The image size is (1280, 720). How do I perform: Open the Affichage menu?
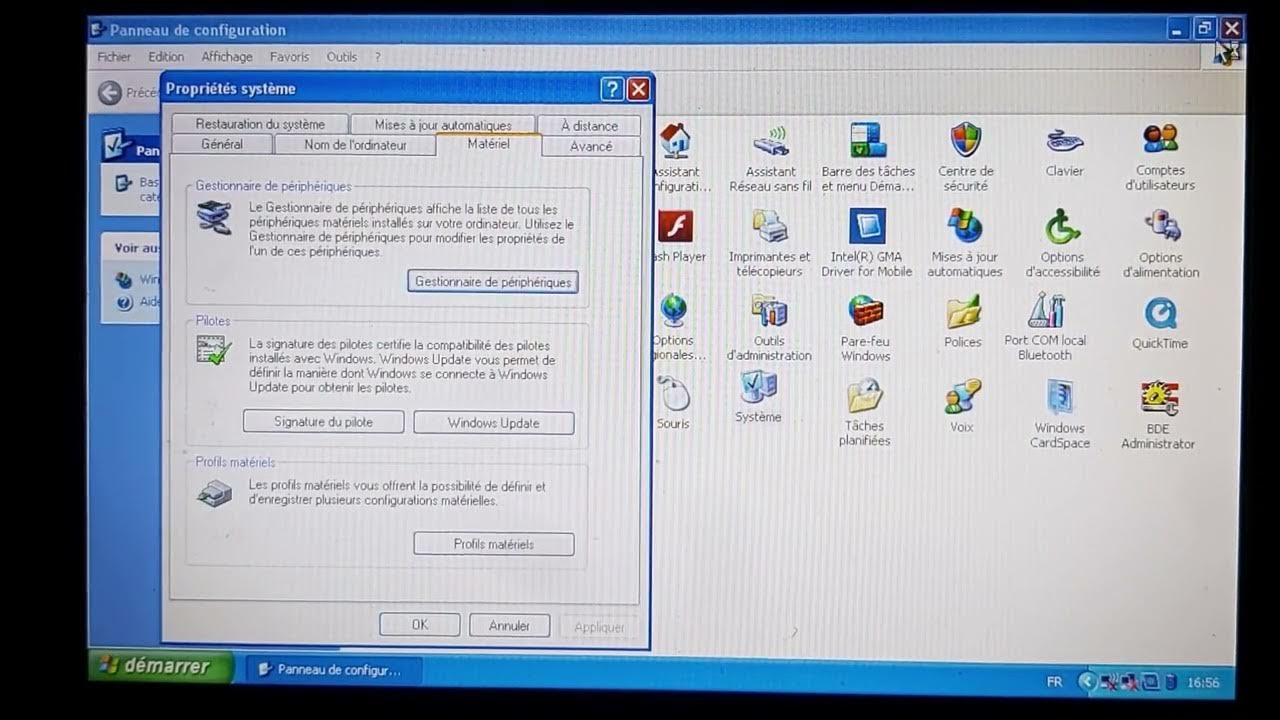point(227,57)
